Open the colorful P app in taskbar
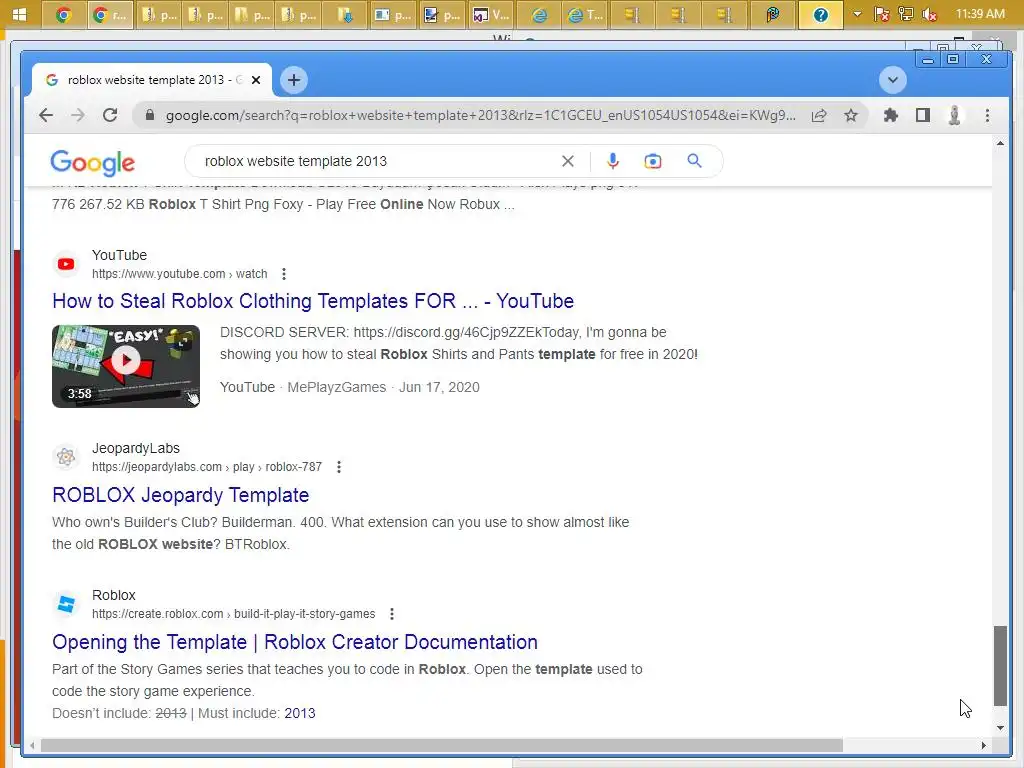The width and height of the screenshot is (1024, 768). (773, 14)
